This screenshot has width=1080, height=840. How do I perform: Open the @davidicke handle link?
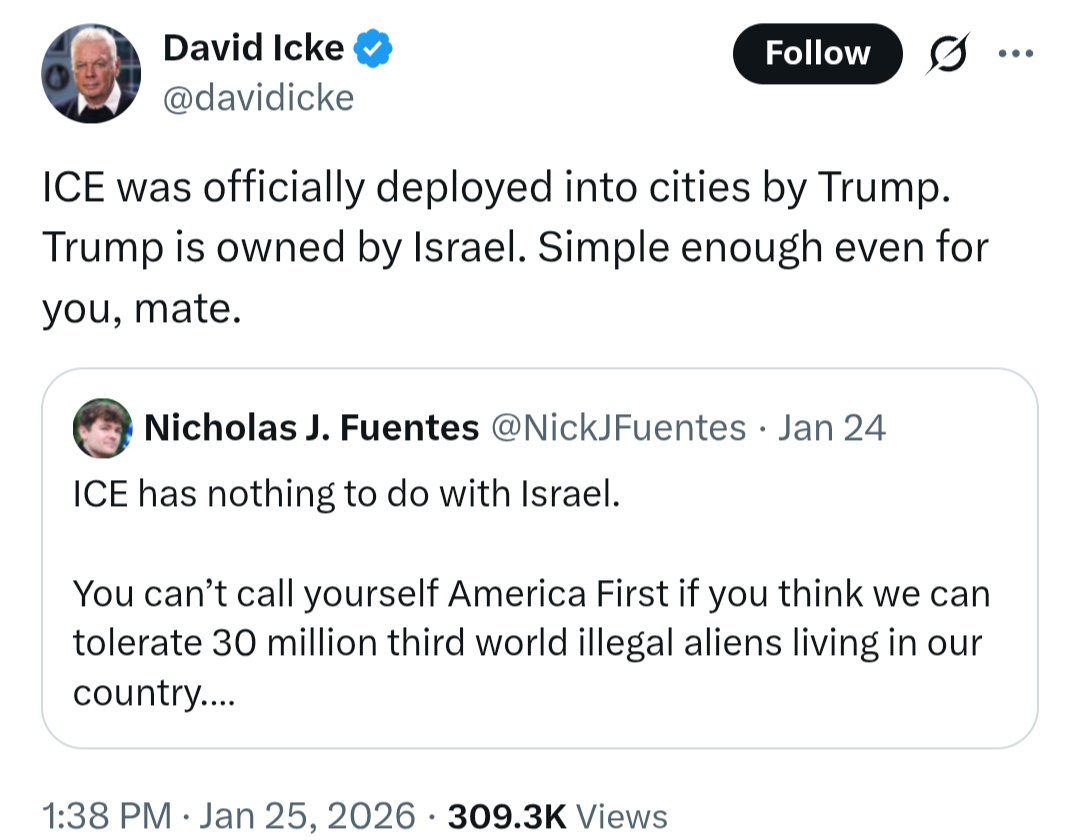(x=257, y=98)
